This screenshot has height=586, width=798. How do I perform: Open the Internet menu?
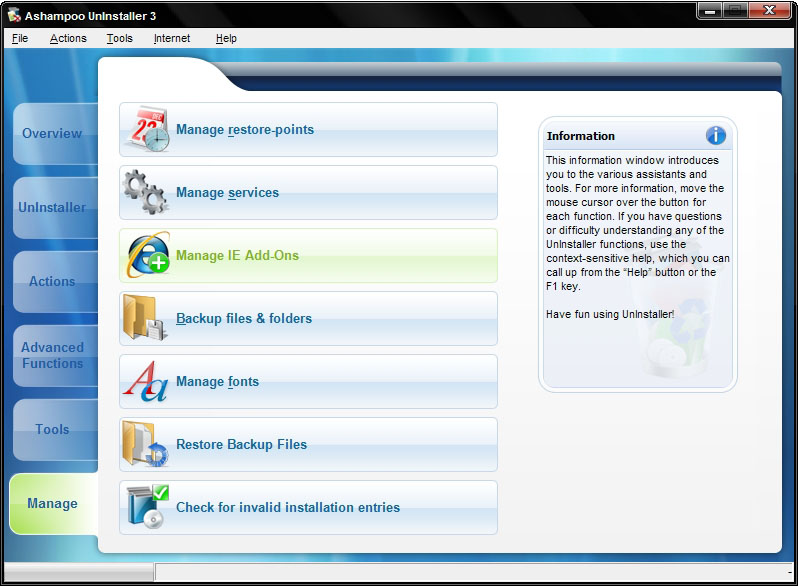[x=172, y=38]
